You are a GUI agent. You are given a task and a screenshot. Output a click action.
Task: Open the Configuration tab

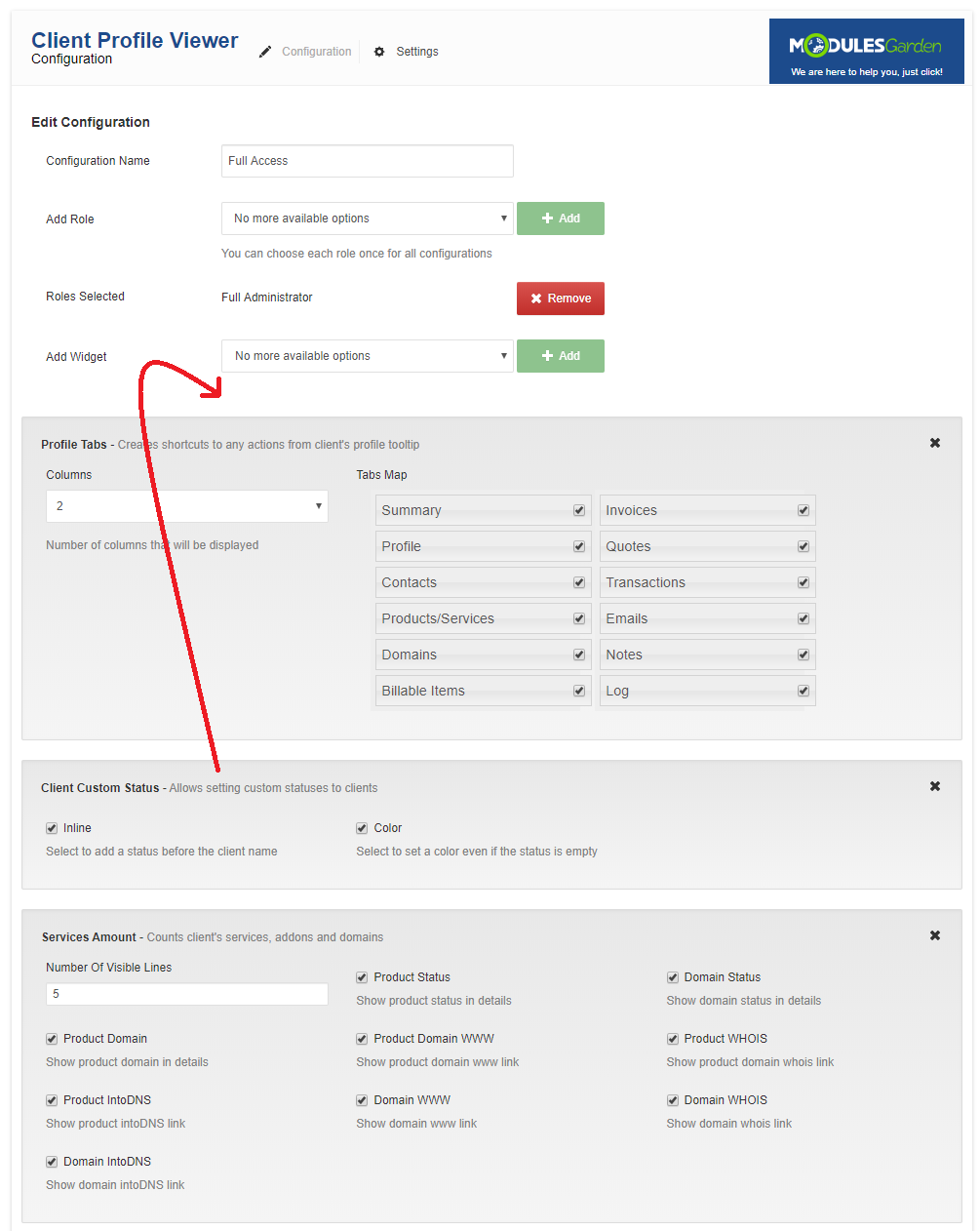[x=316, y=52]
